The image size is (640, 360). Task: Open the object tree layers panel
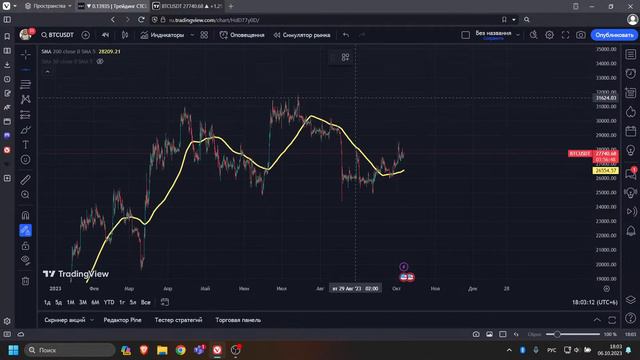(631, 300)
